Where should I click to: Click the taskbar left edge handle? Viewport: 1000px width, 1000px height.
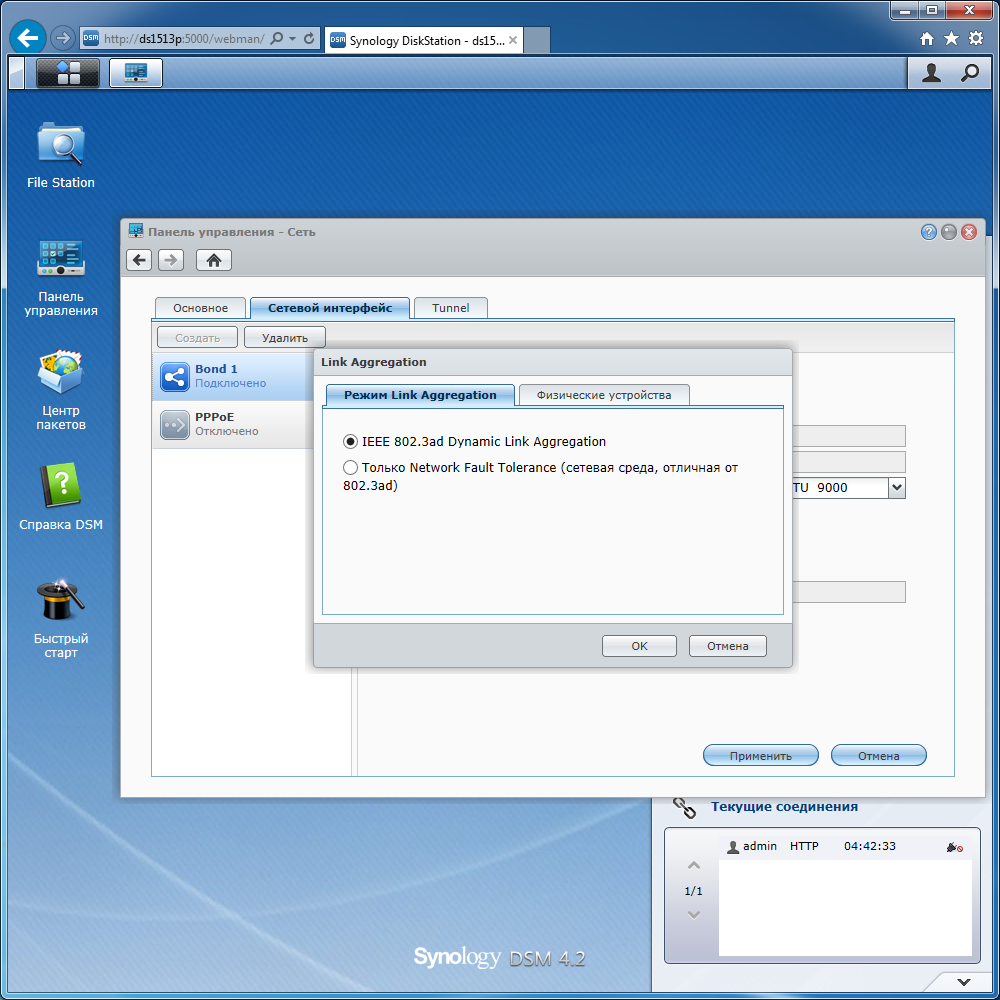click(17, 73)
